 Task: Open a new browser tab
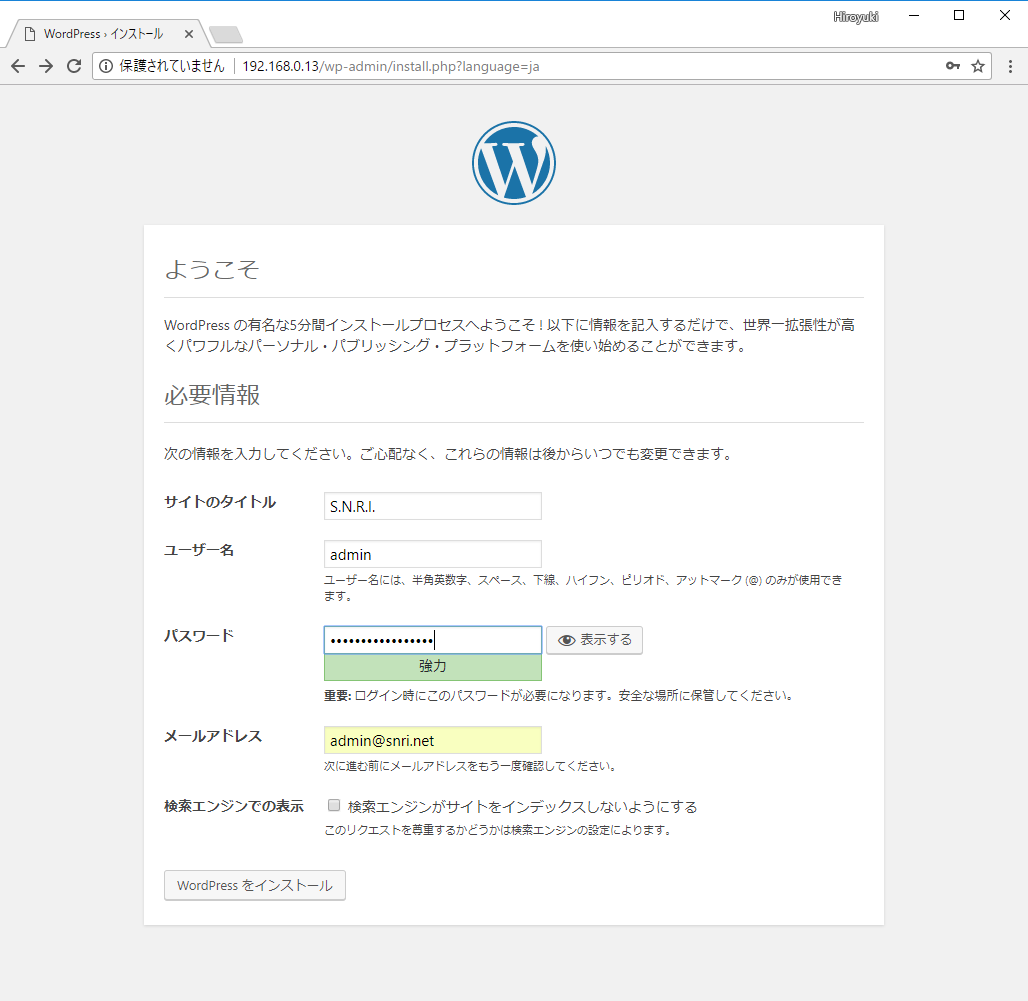click(226, 34)
